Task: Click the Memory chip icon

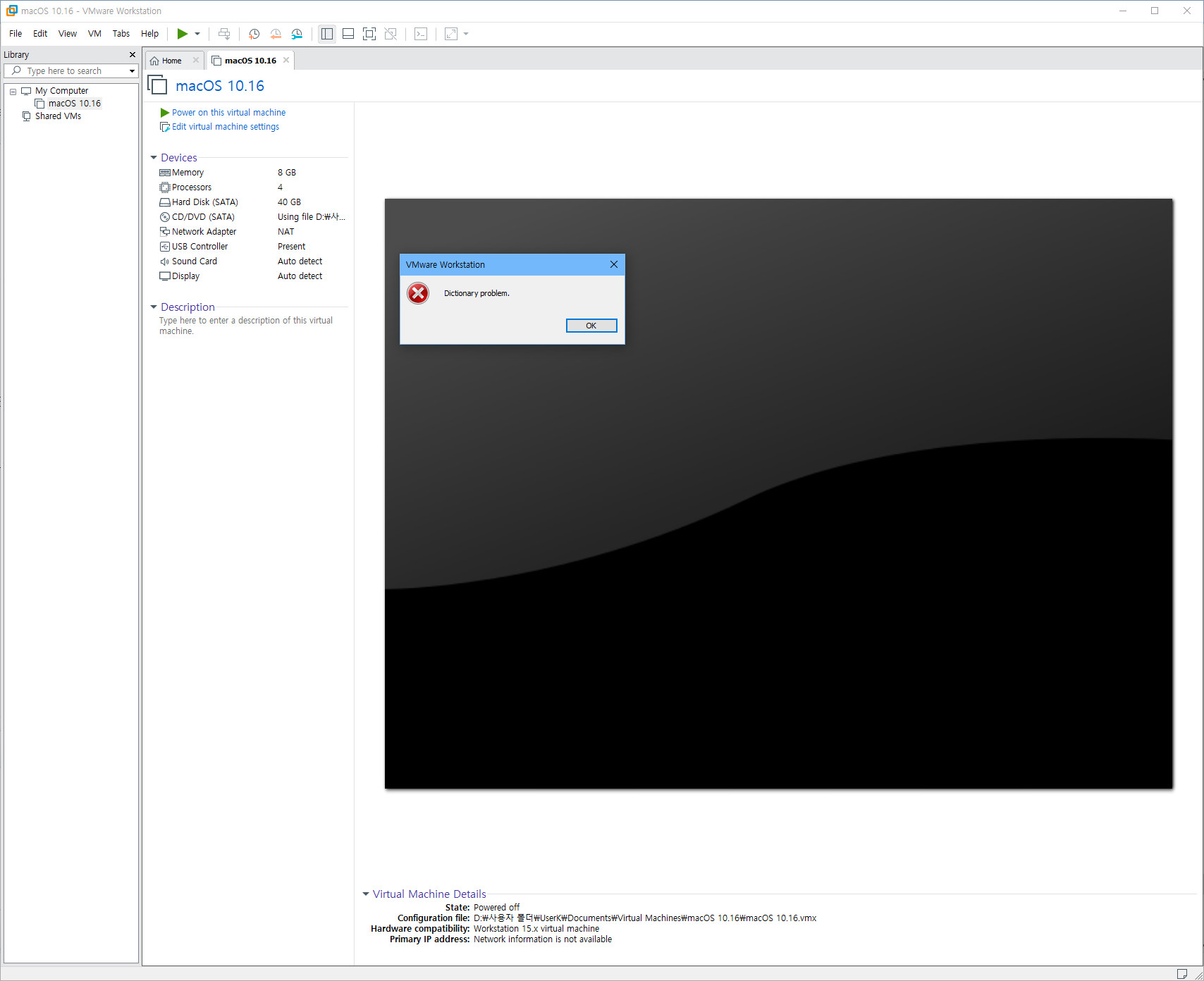Action: click(x=165, y=173)
